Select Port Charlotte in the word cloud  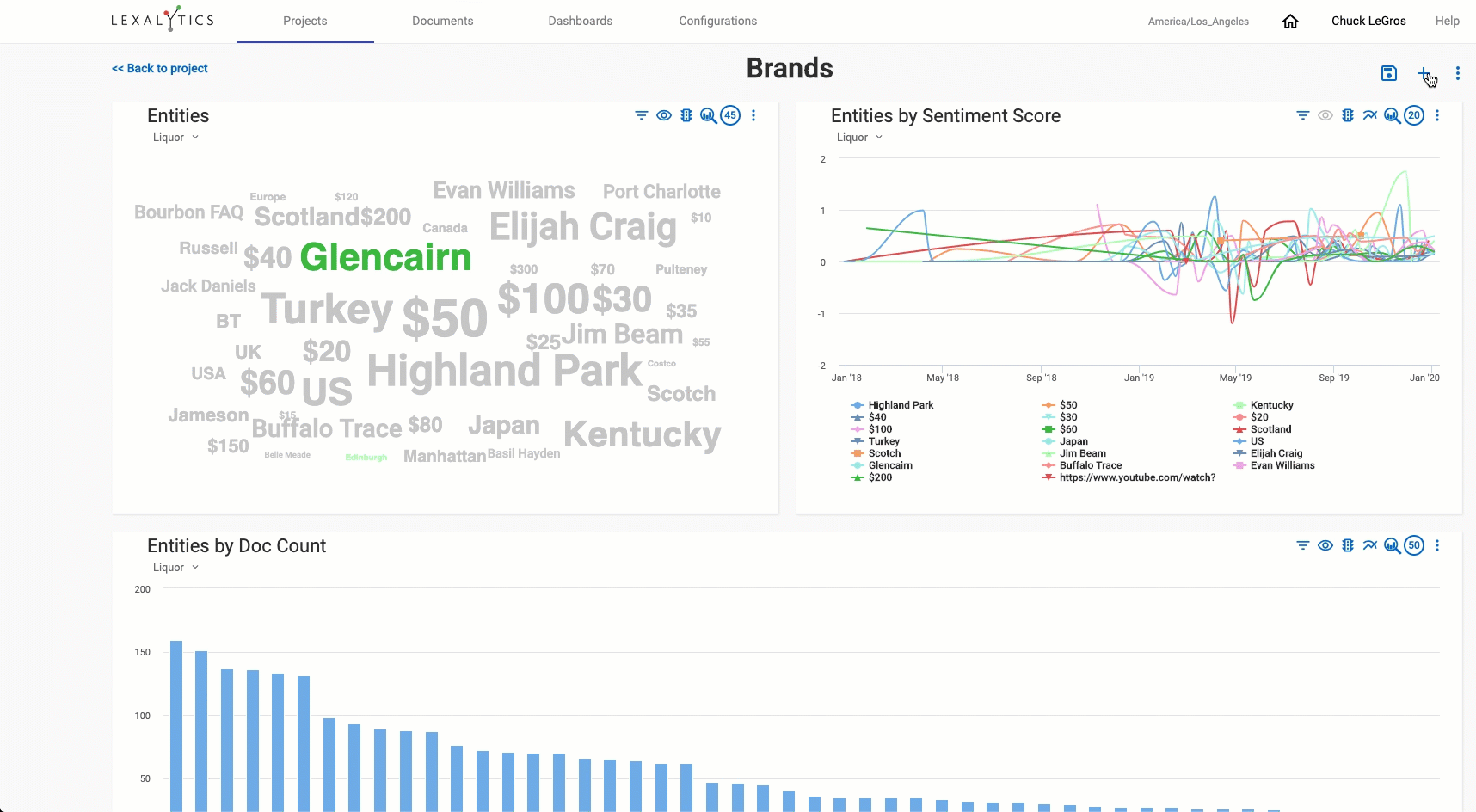(661, 191)
